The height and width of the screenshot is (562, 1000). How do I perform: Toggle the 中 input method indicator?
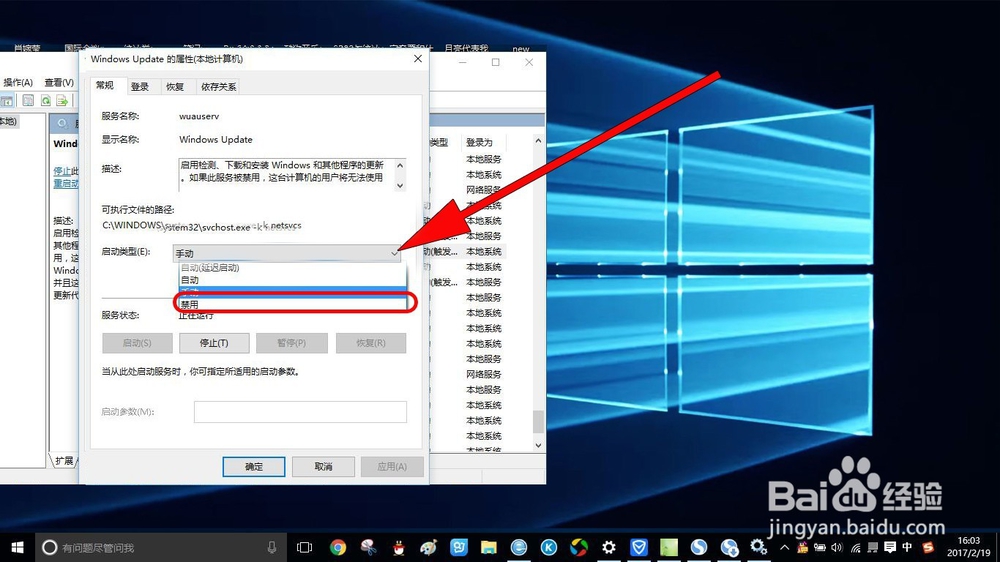point(907,547)
